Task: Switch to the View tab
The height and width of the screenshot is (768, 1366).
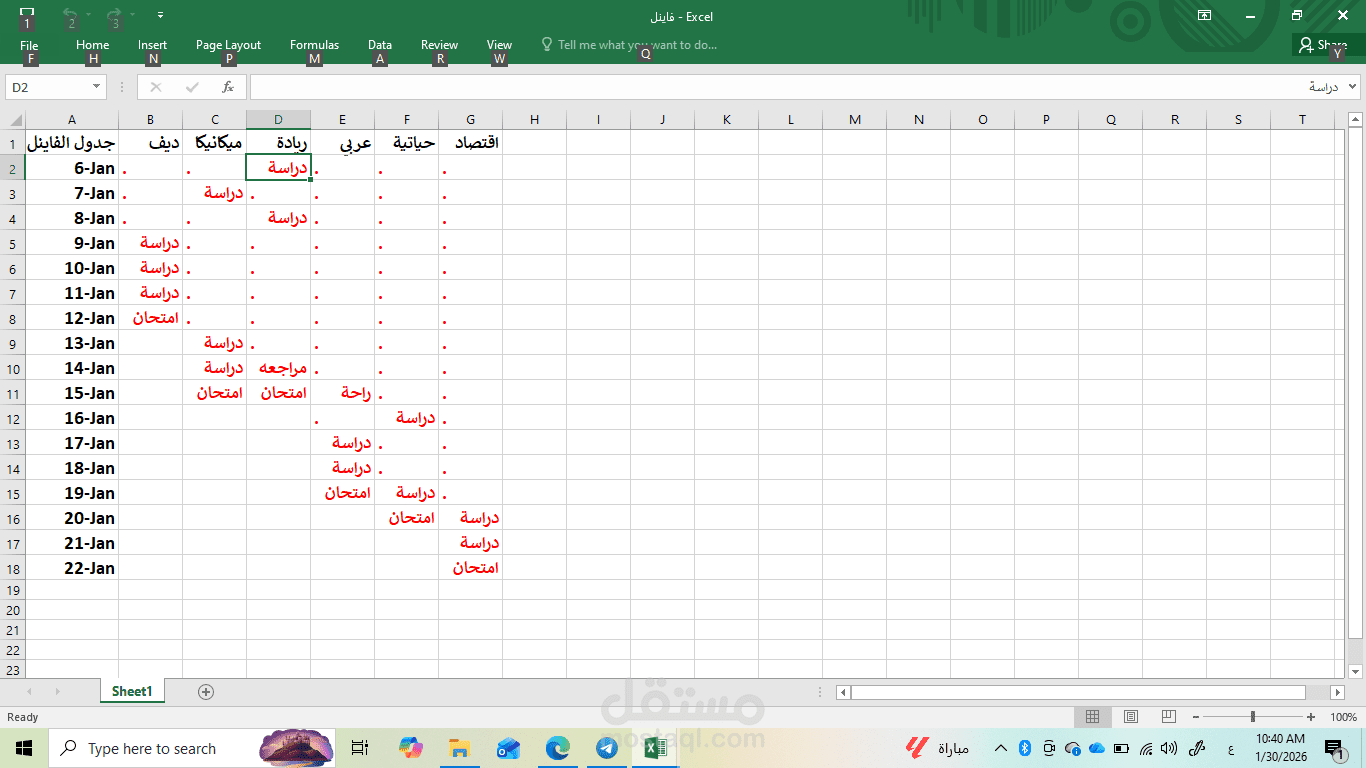Action: tap(499, 45)
